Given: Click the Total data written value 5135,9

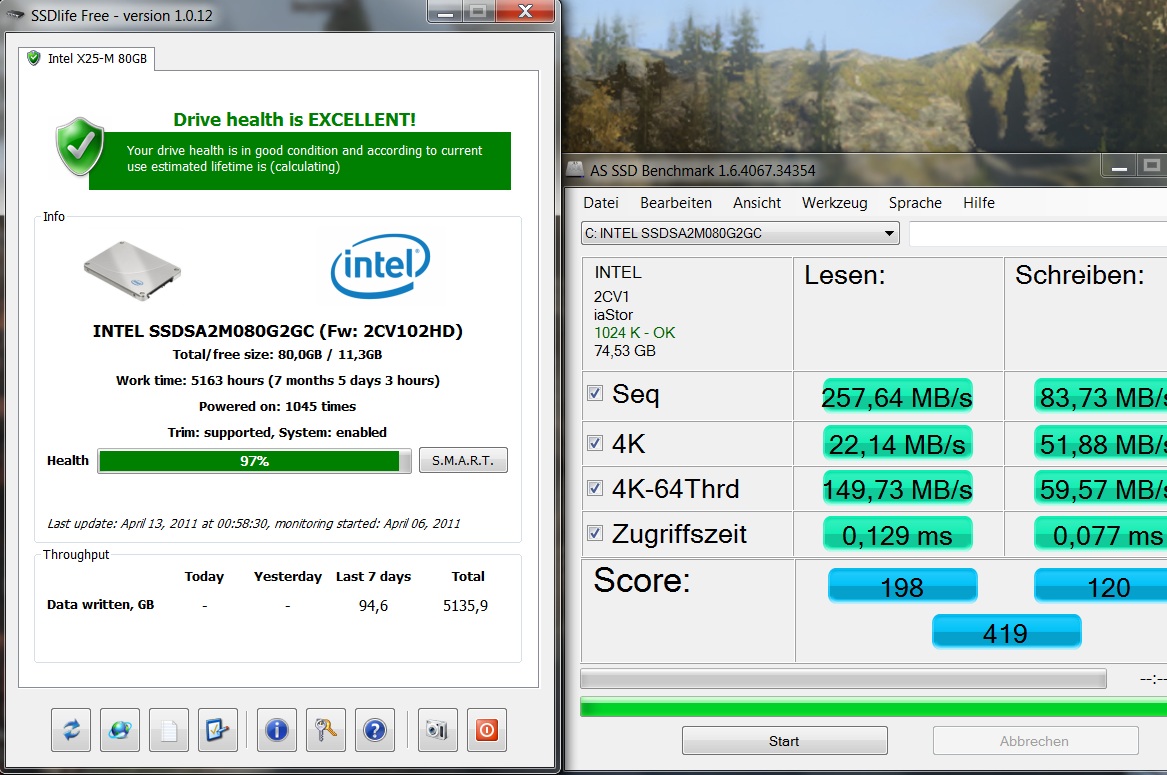Looking at the screenshot, I should click(x=466, y=605).
